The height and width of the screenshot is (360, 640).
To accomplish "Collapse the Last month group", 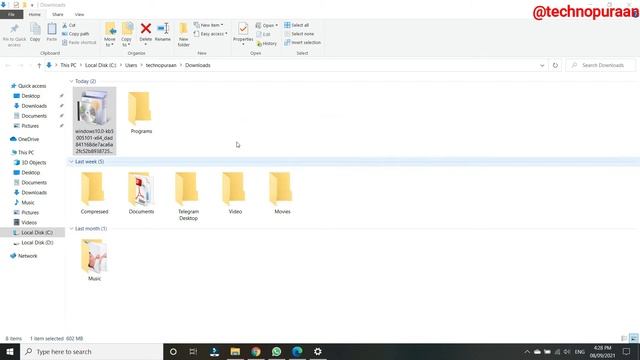I will (71, 229).
